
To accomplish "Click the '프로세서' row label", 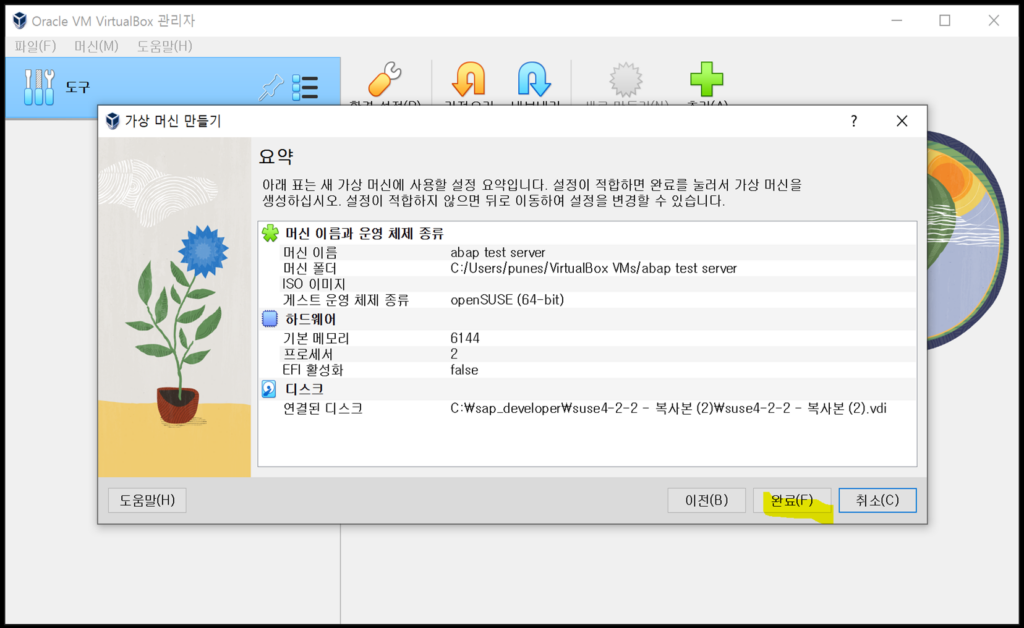I will click(x=308, y=354).
